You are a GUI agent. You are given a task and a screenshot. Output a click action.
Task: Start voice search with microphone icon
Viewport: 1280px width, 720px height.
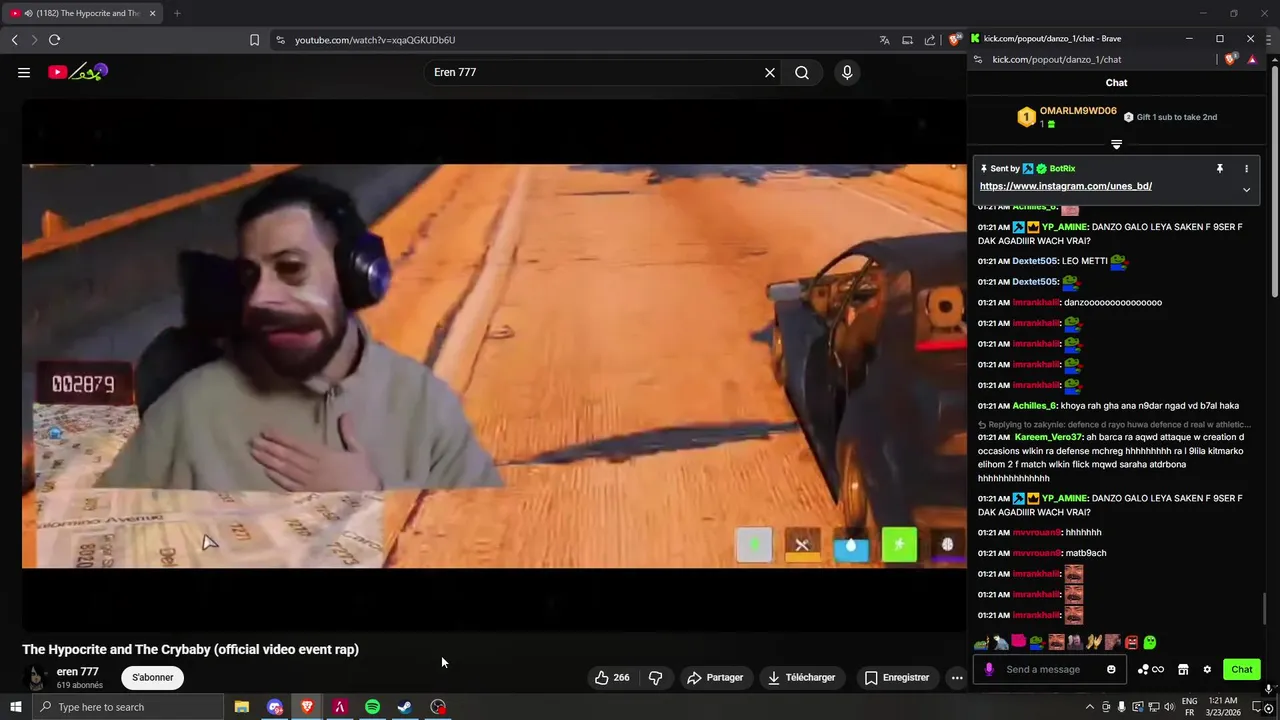pos(847,72)
